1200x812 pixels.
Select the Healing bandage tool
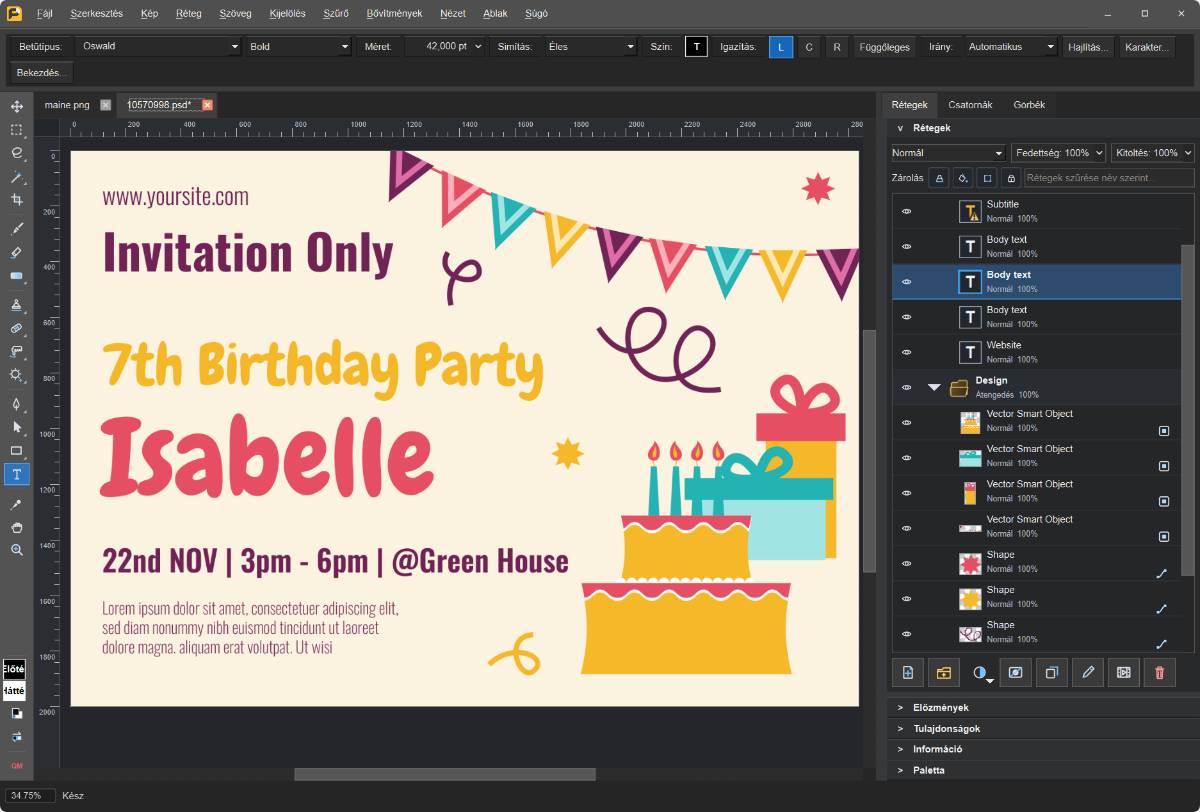pos(16,328)
